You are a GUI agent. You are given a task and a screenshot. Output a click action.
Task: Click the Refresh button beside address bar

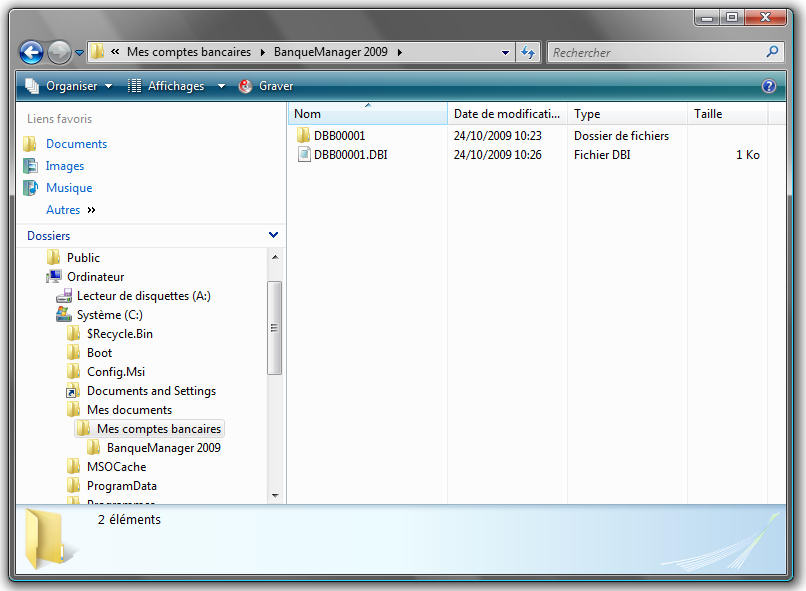coord(528,53)
